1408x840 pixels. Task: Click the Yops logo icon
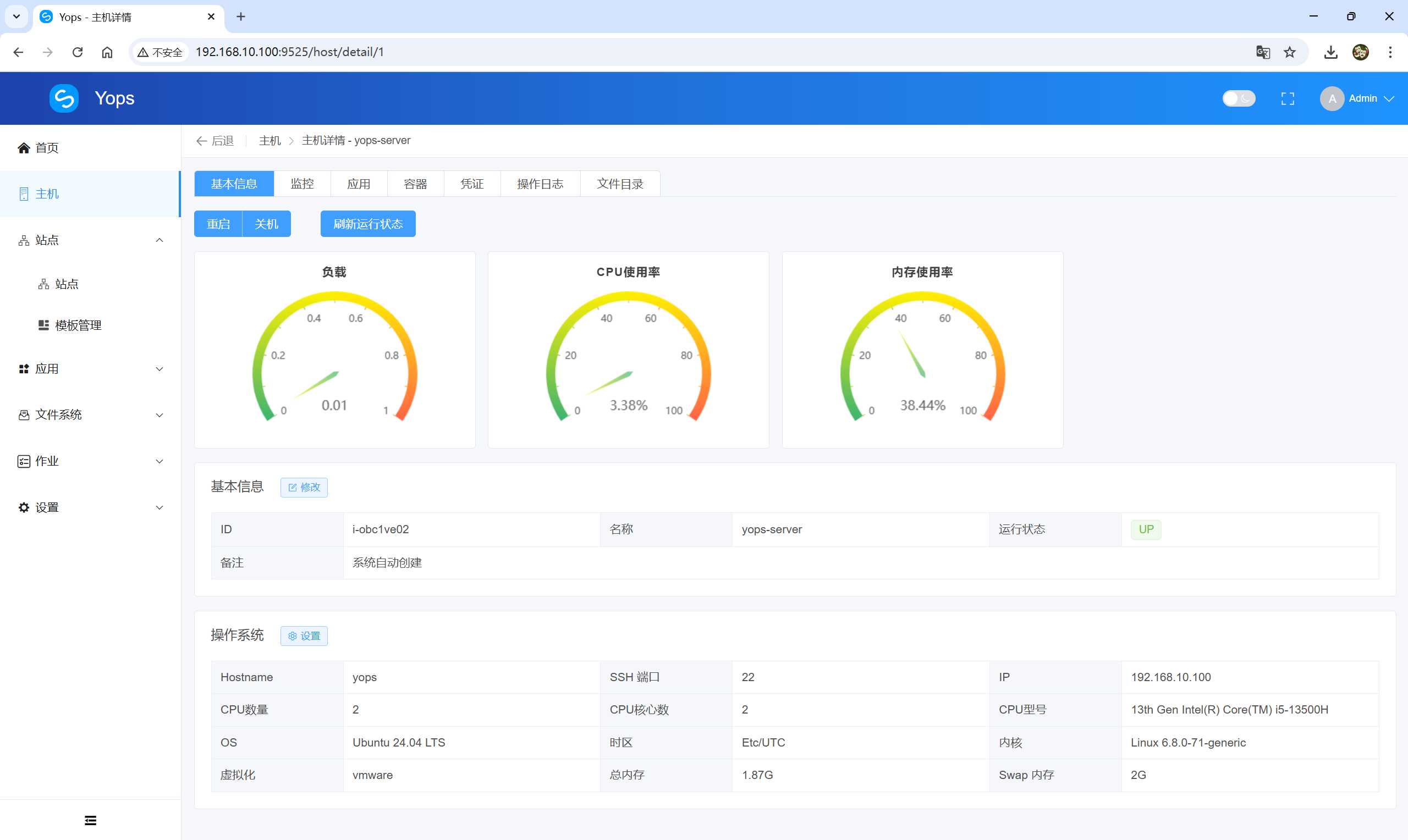coord(64,98)
